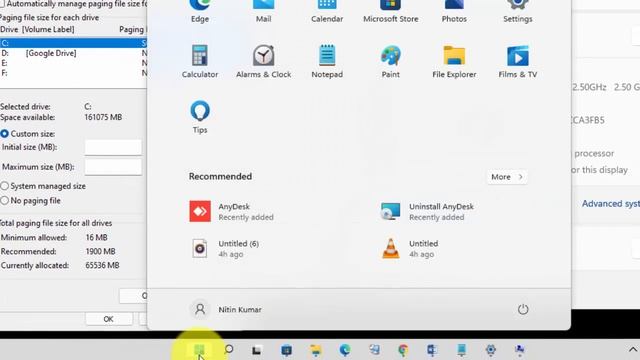Open Alarms & Clock
Viewport: 640px width, 360px height.
263,61
